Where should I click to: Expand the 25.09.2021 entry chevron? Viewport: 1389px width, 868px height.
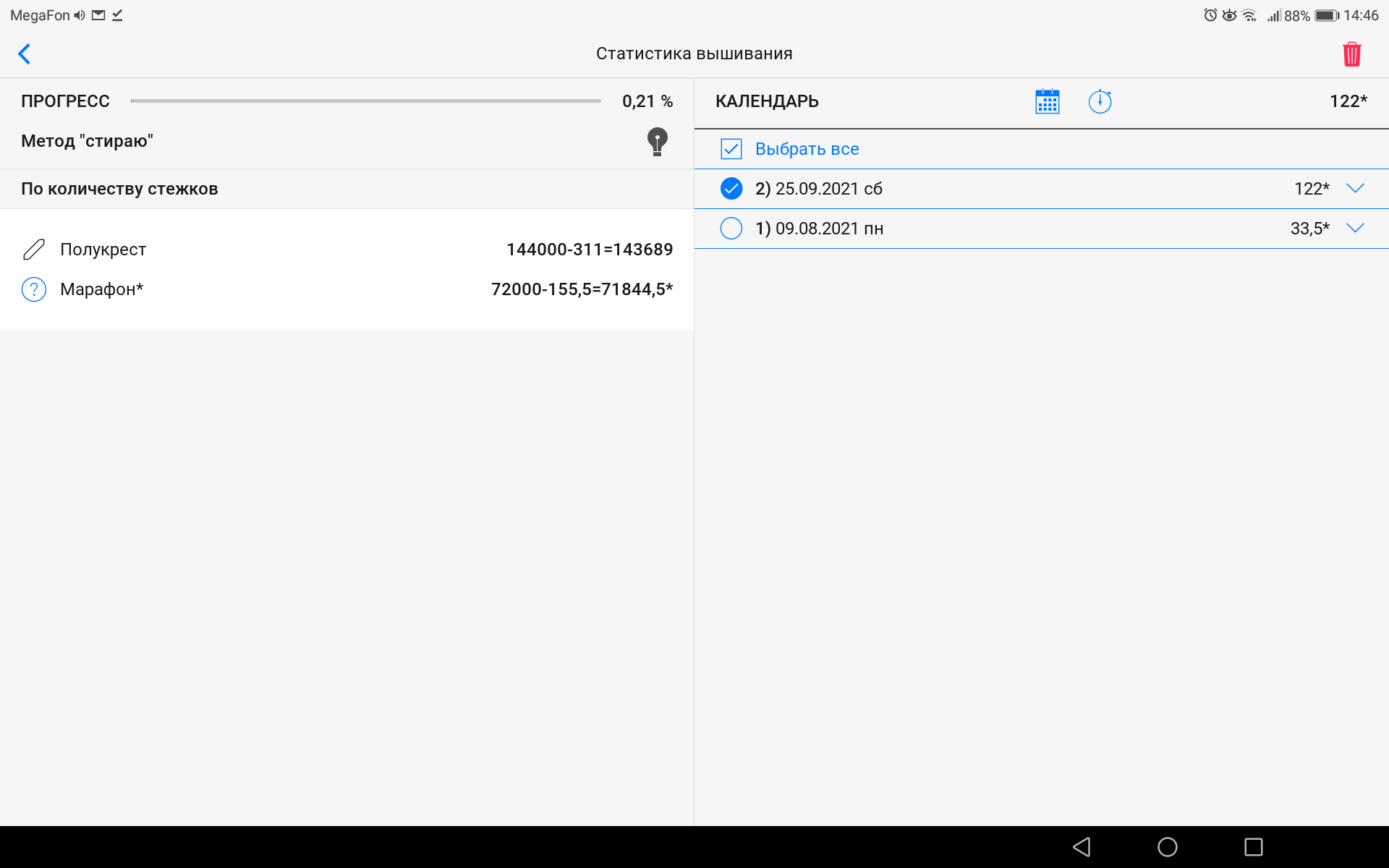point(1355,188)
